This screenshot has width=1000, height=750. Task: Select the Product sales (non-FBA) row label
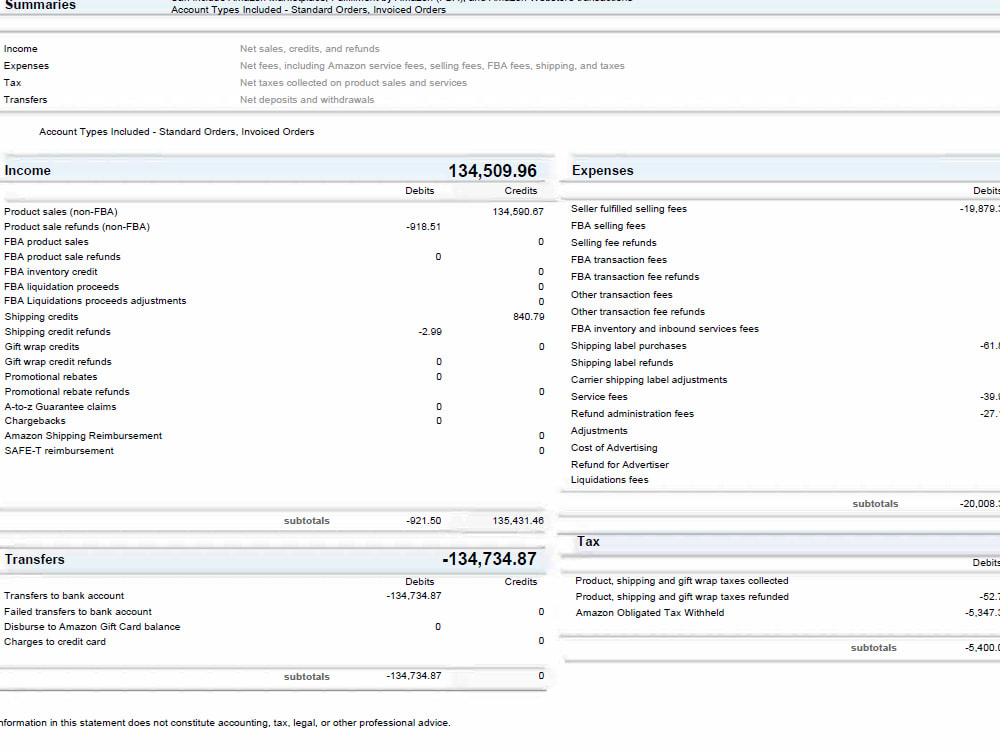coord(61,212)
